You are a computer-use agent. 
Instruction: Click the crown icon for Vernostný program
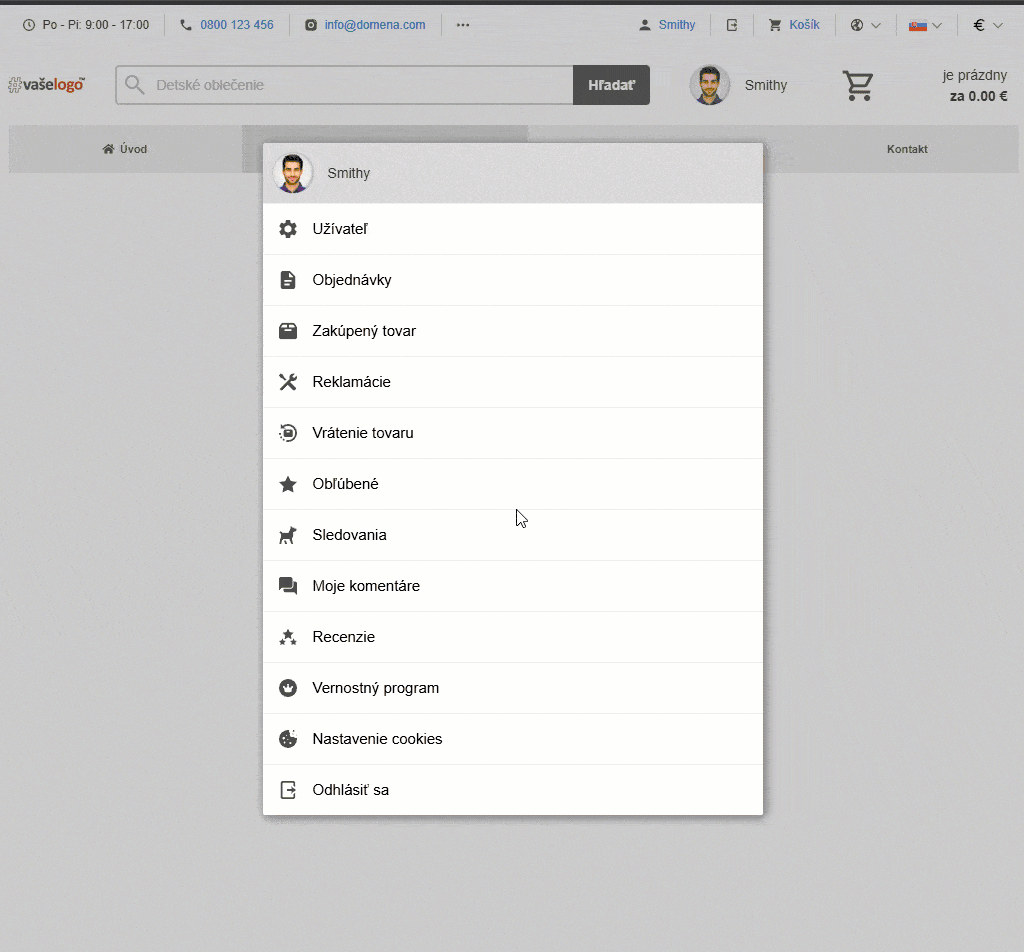pos(288,688)
